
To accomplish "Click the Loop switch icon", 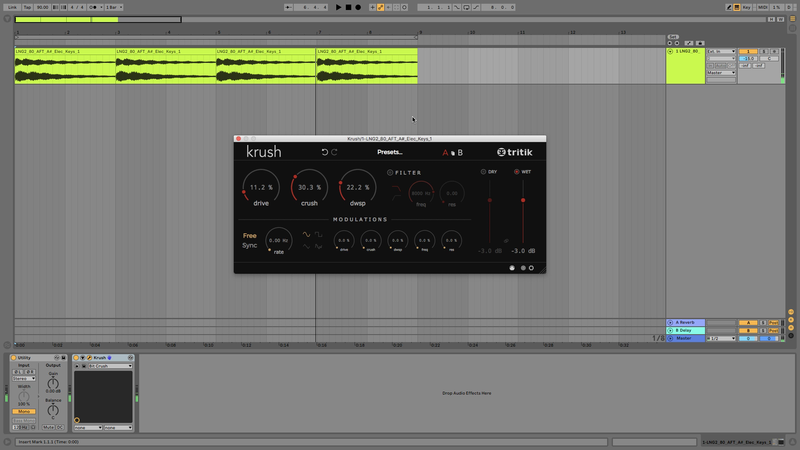I will (466, 7).
